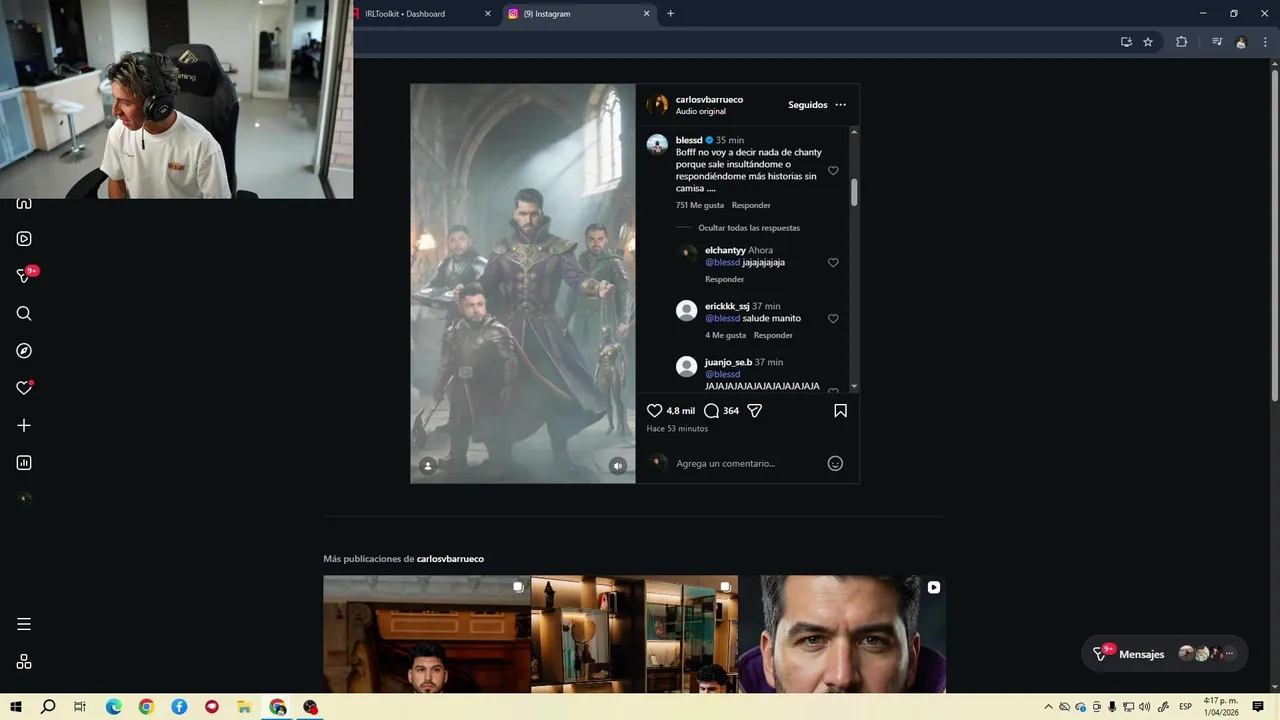Image resolution: width=1280 pixels, height=720 pixels.
Task: Hide all replies under blessd's comment
Action: point(749,228)
